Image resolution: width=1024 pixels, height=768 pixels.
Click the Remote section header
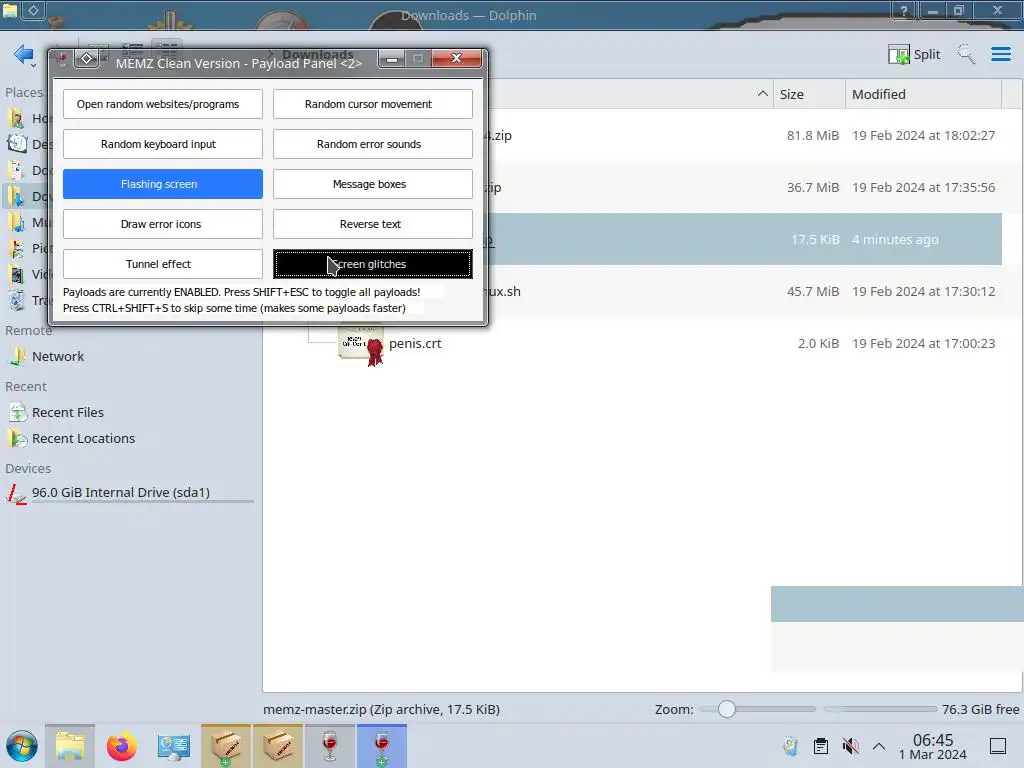[28, 330]
